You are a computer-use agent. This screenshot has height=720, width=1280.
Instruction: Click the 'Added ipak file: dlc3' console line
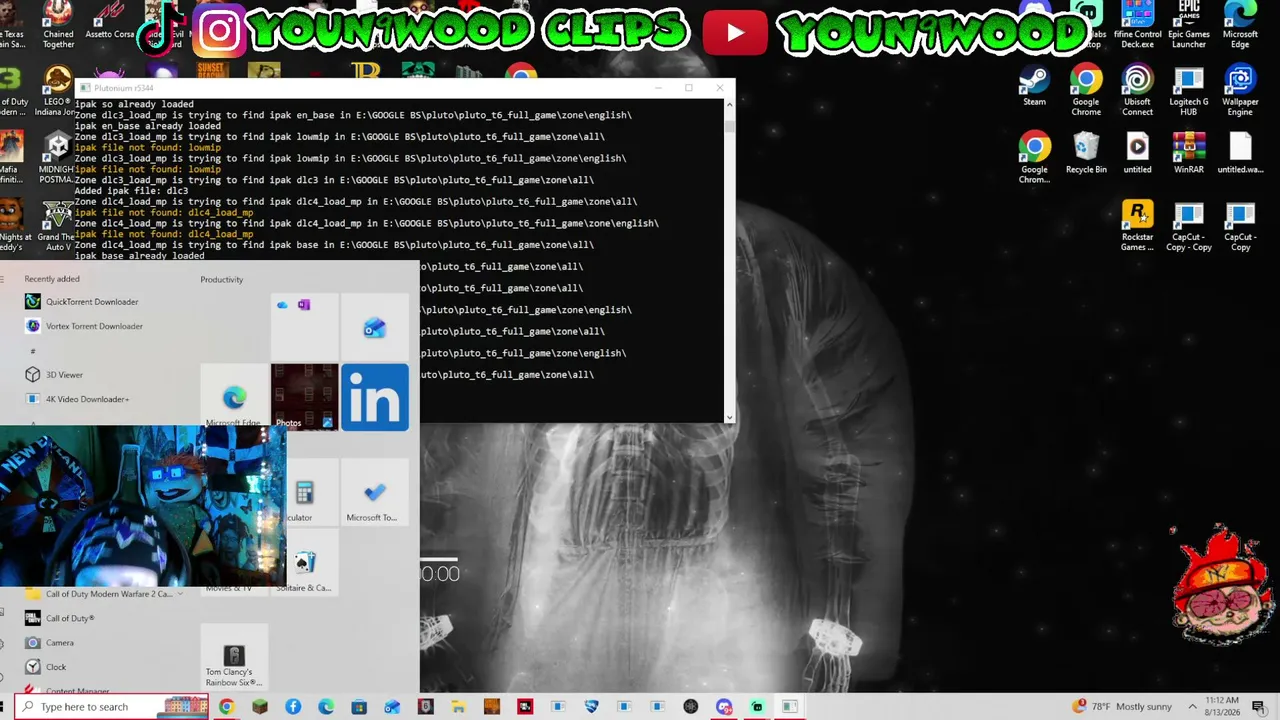click(131, 191)
